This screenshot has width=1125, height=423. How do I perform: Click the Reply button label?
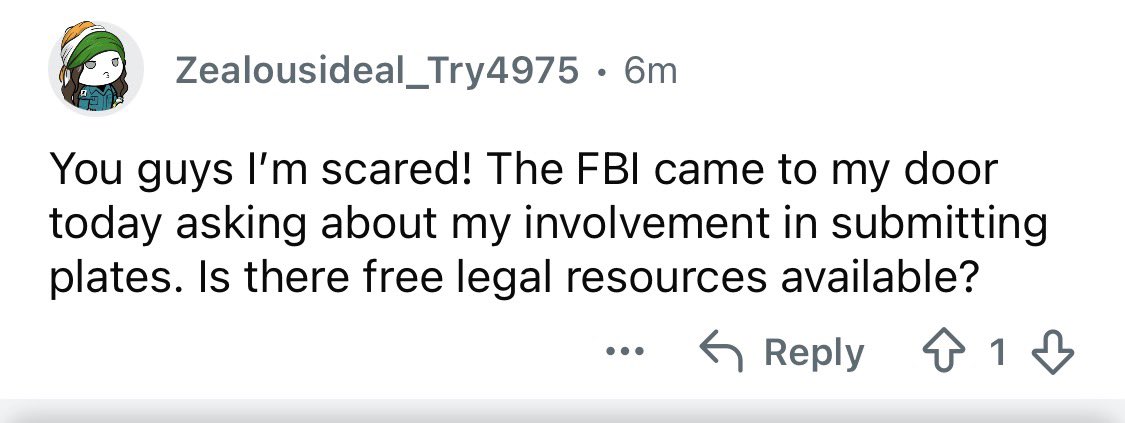coord(813,354)
